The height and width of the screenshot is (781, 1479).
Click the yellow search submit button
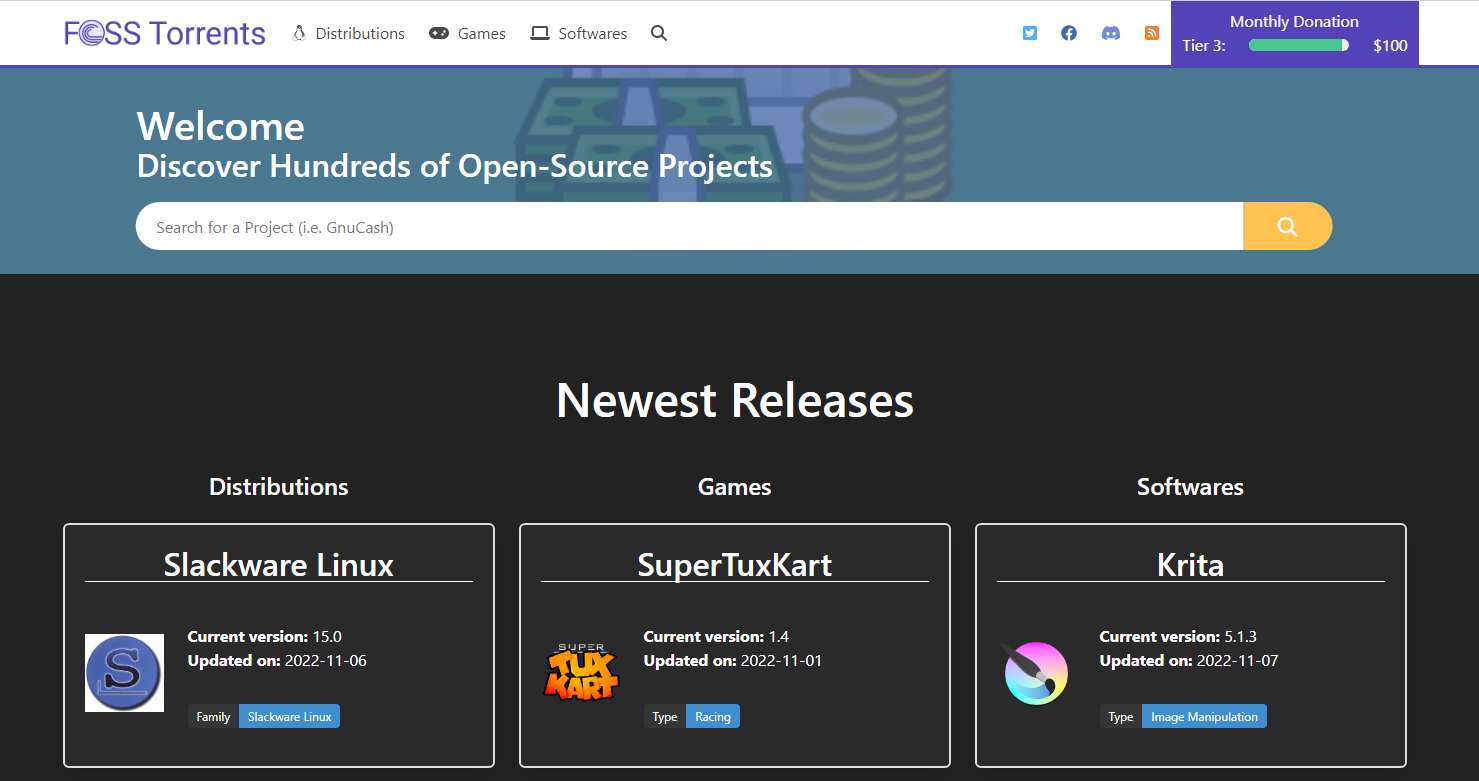[x=1288, y=227]
